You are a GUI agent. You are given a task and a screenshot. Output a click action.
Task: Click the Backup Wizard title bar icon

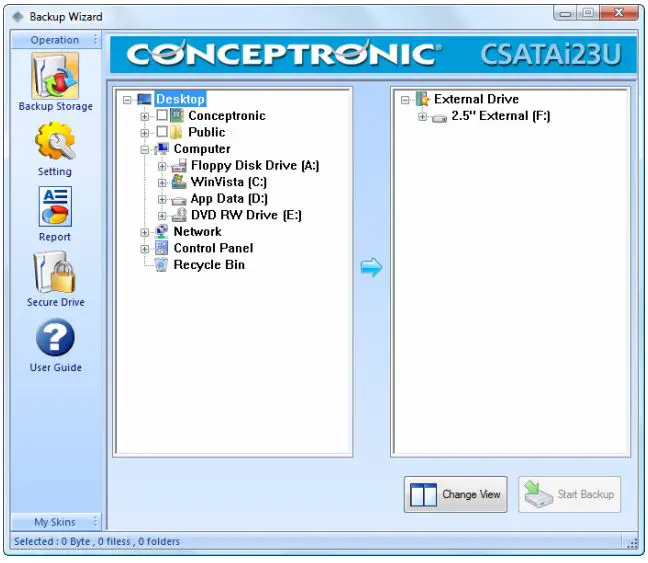(18, 17)
